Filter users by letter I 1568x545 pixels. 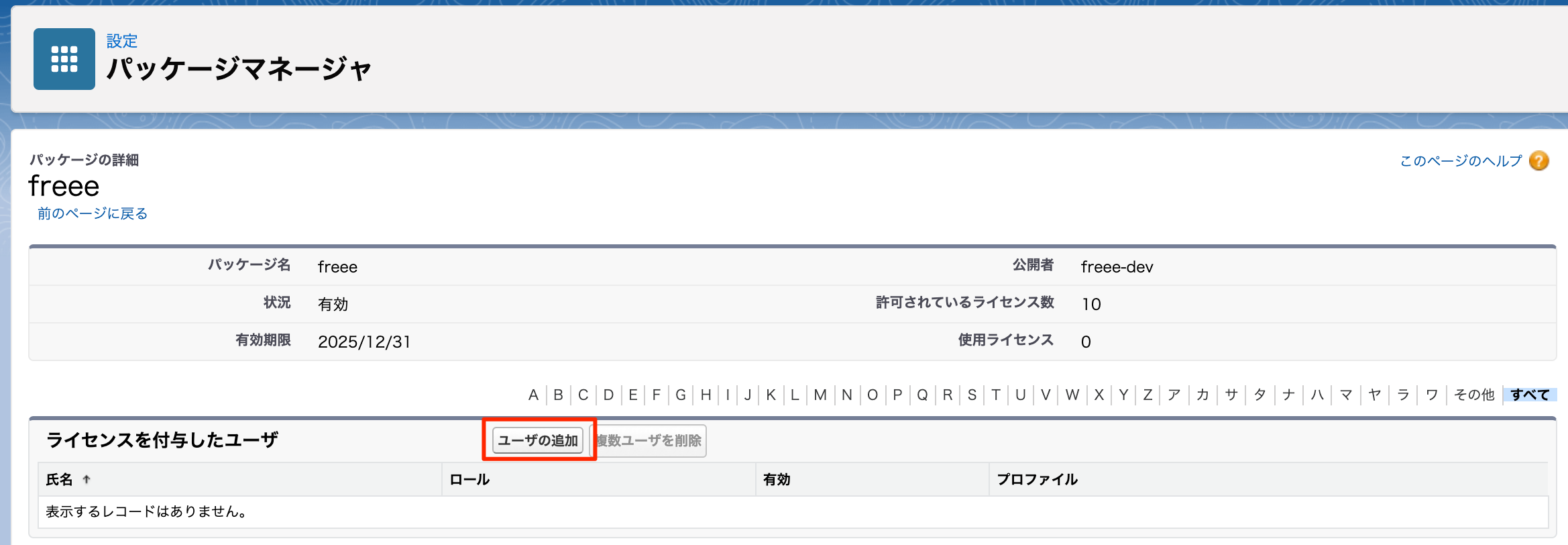[728, 395]
